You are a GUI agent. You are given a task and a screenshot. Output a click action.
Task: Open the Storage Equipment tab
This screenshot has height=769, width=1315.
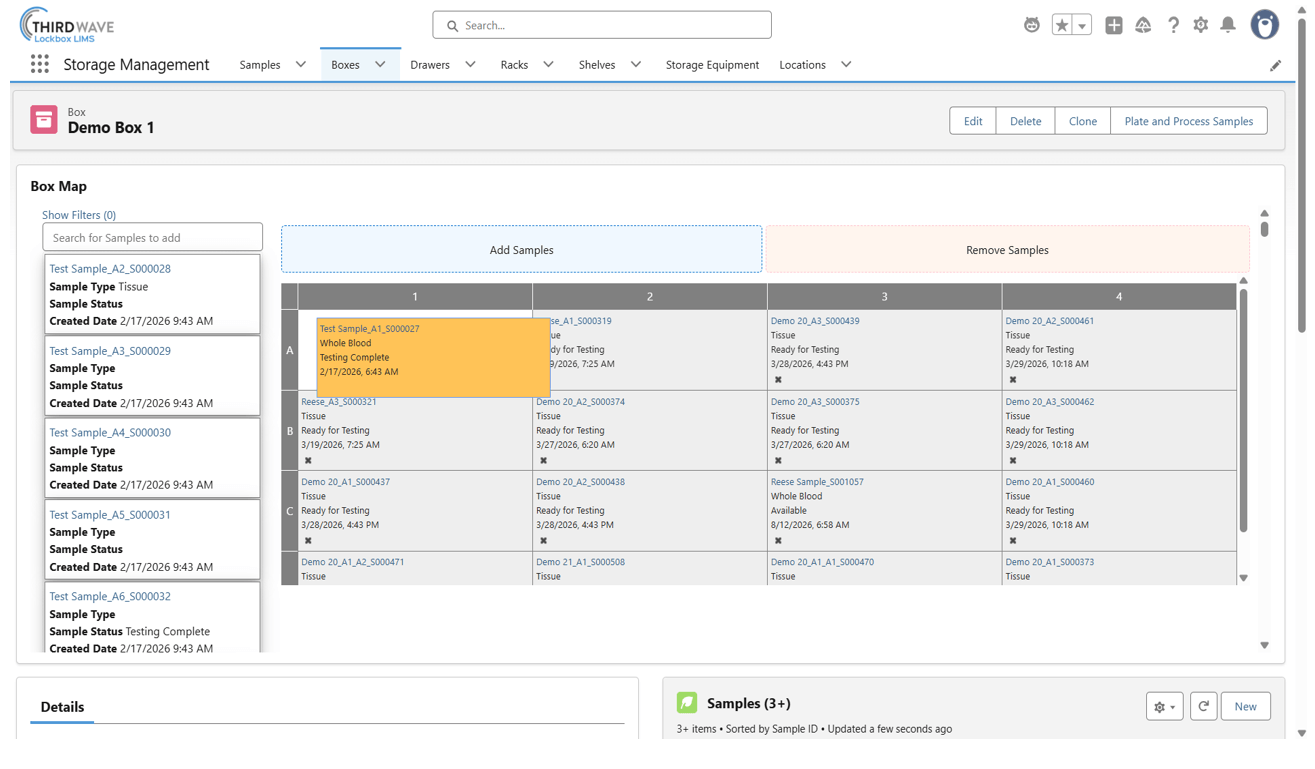click(x=712, y=65)
